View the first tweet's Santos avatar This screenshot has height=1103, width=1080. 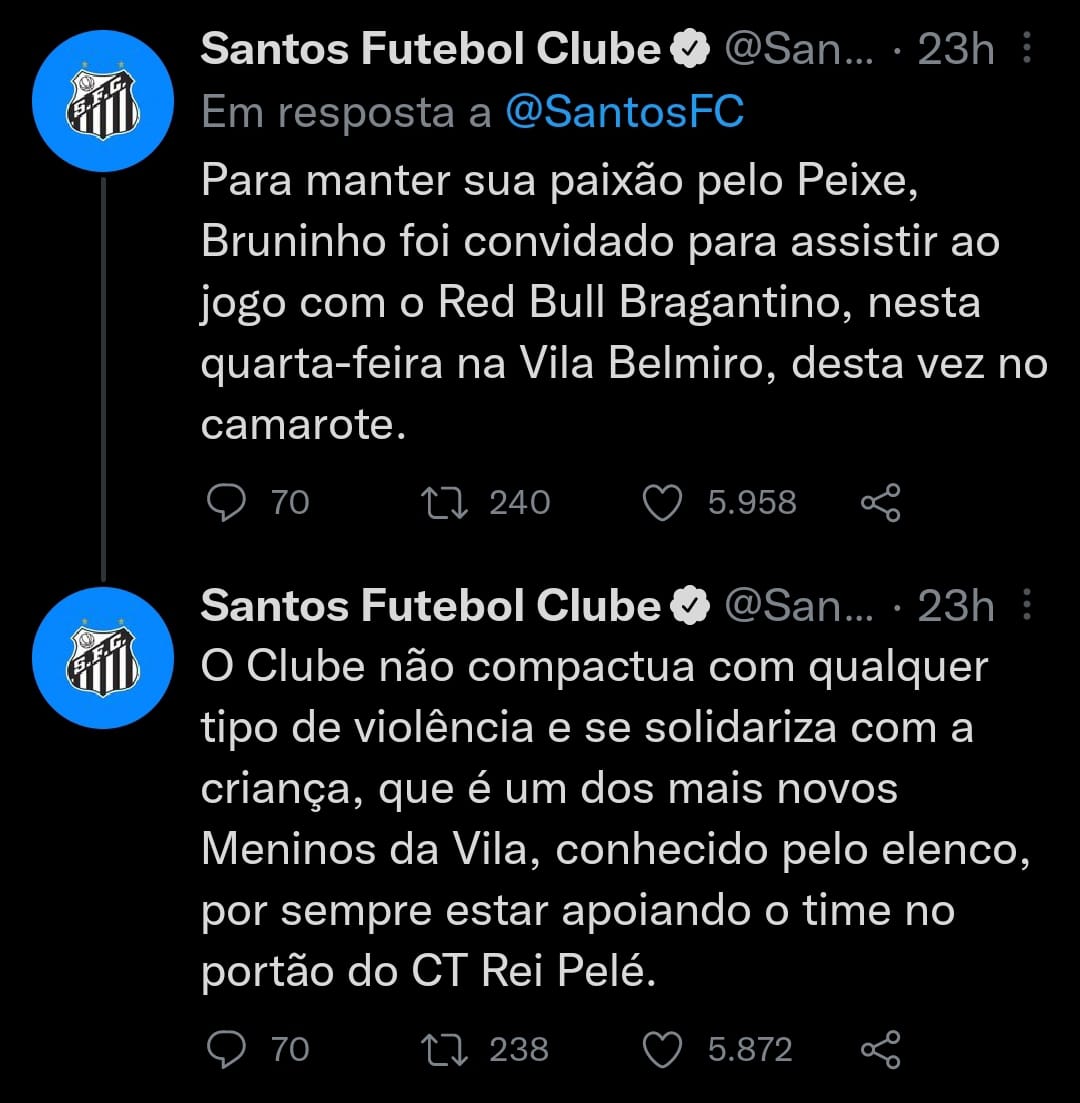(x=103, y=101)
